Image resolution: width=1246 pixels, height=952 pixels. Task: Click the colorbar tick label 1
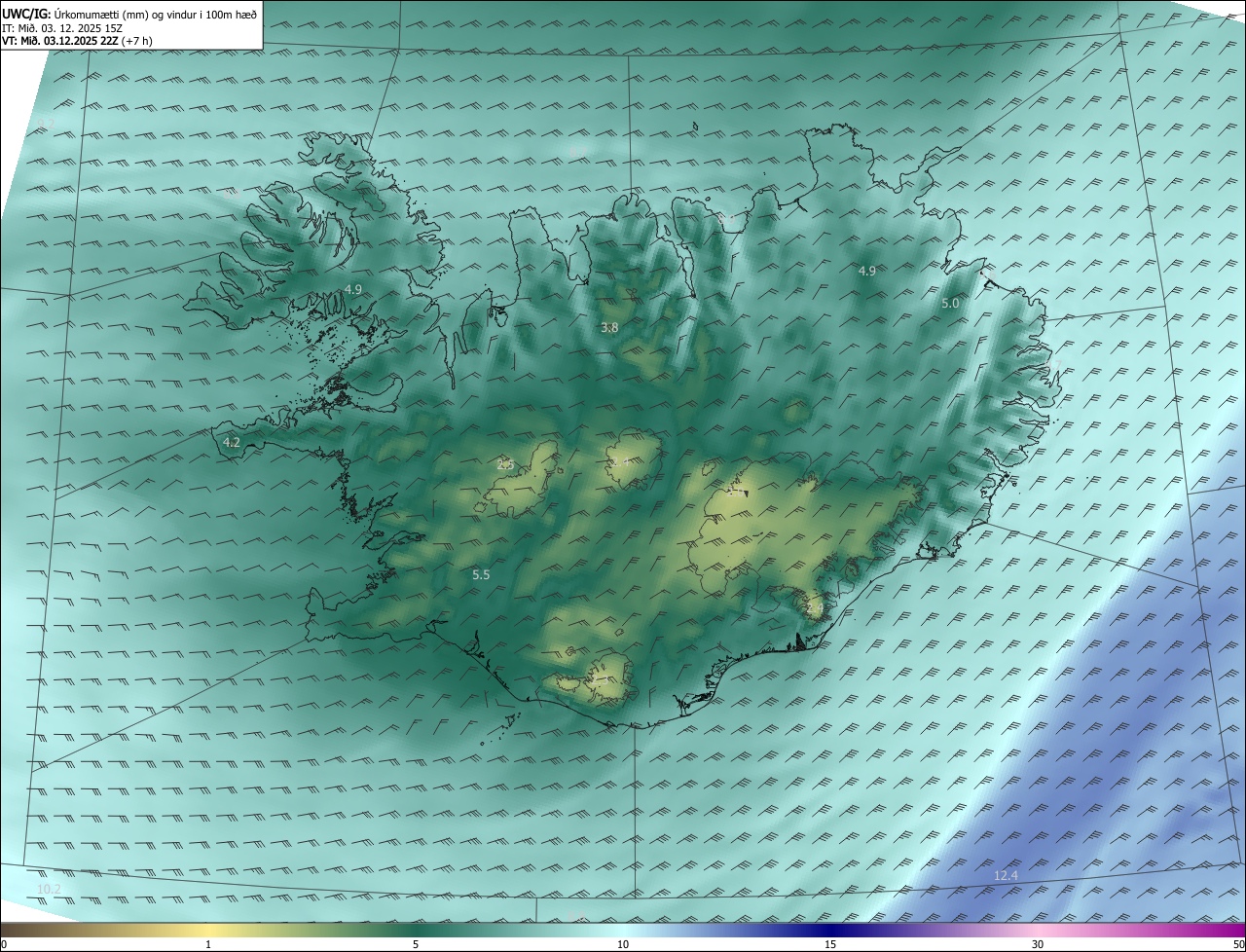(x=208, y=945)
